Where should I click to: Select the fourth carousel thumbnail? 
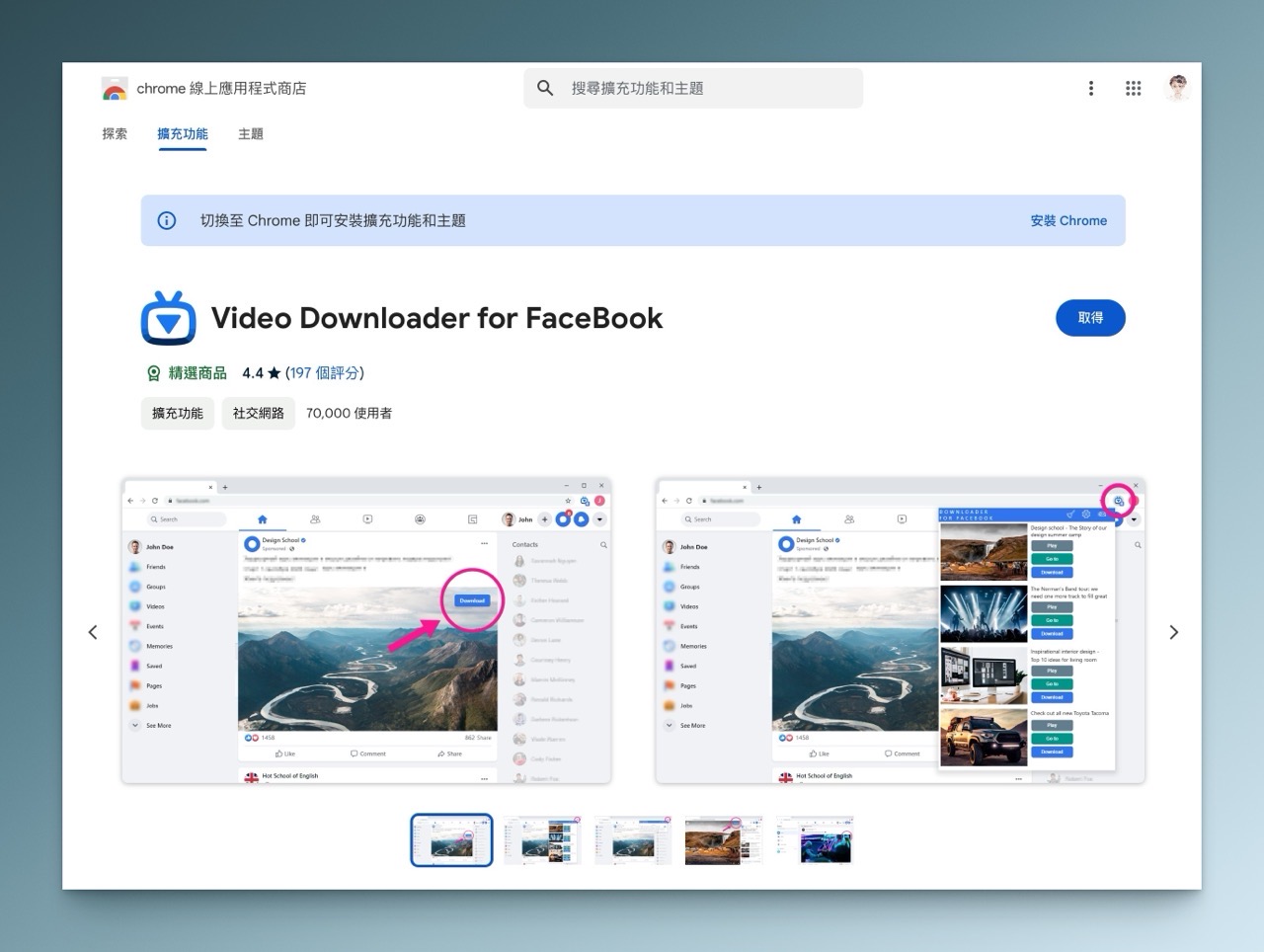pos(724,840)
